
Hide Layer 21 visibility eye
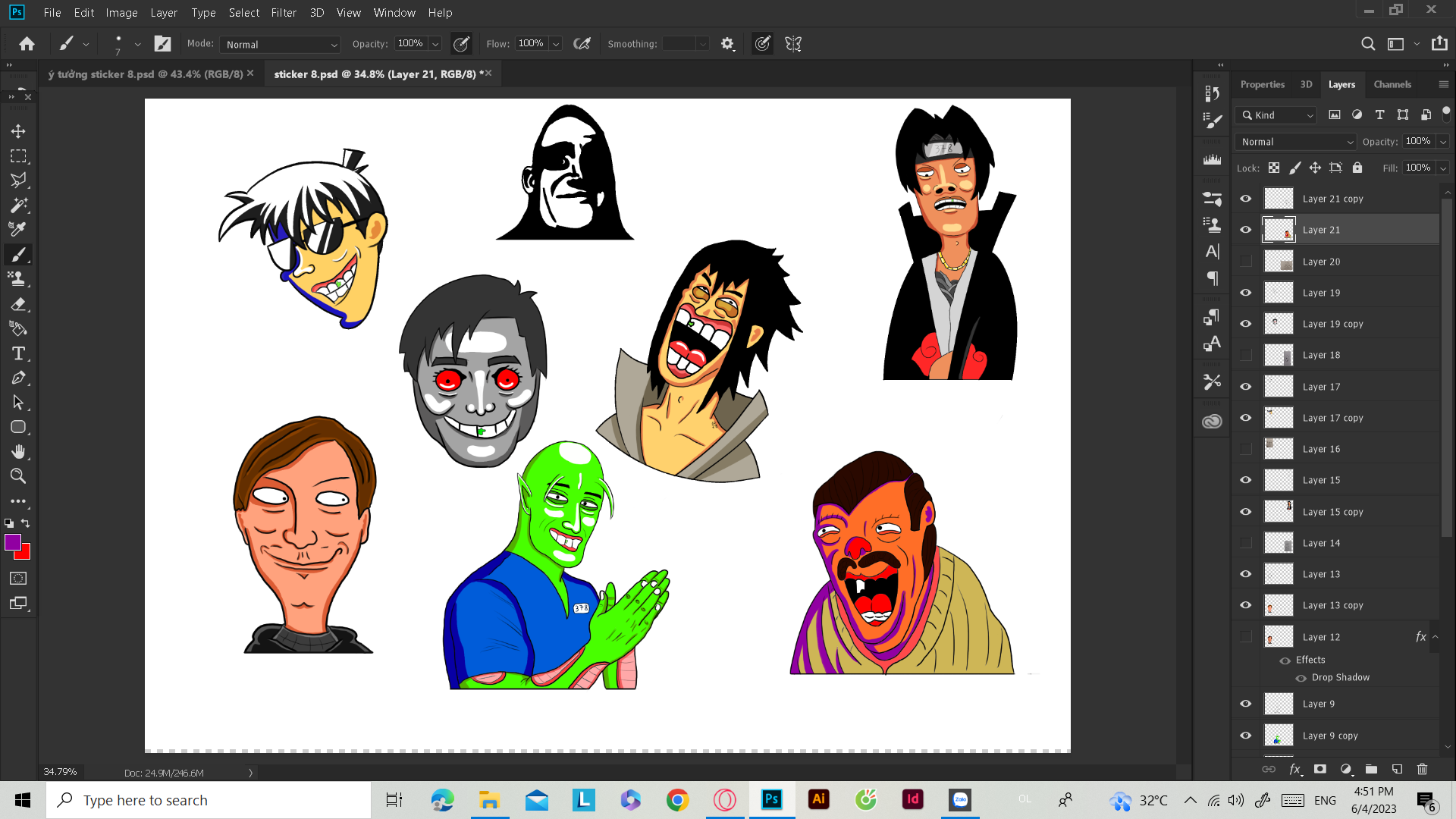pos(1246,230)
